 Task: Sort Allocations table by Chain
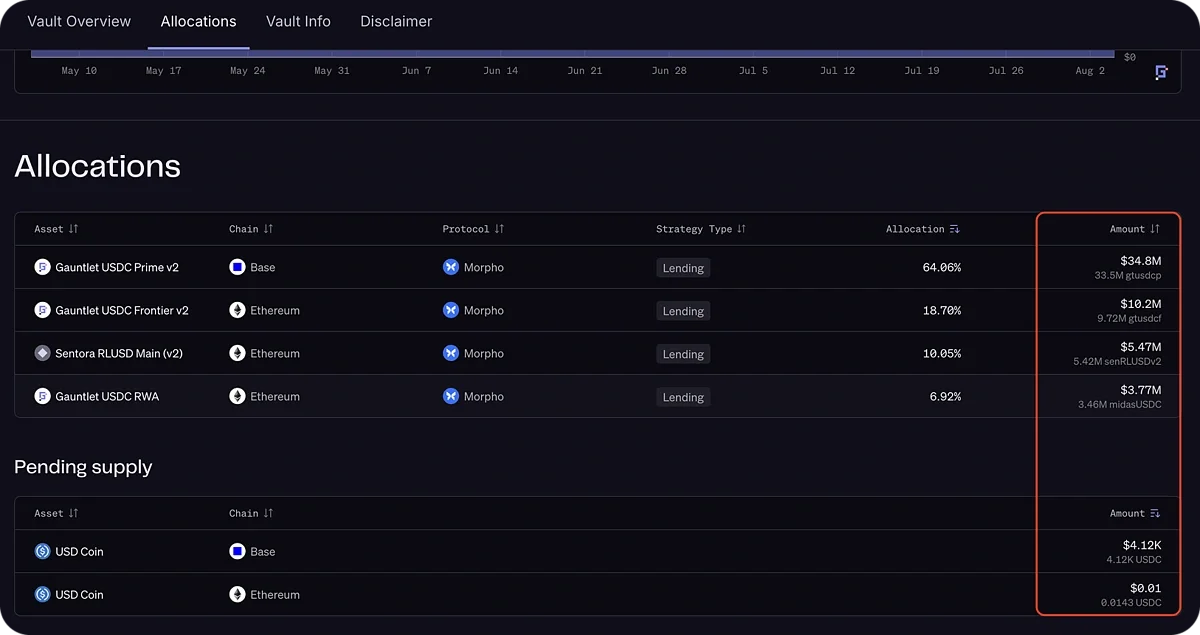[x=251, y=229]
